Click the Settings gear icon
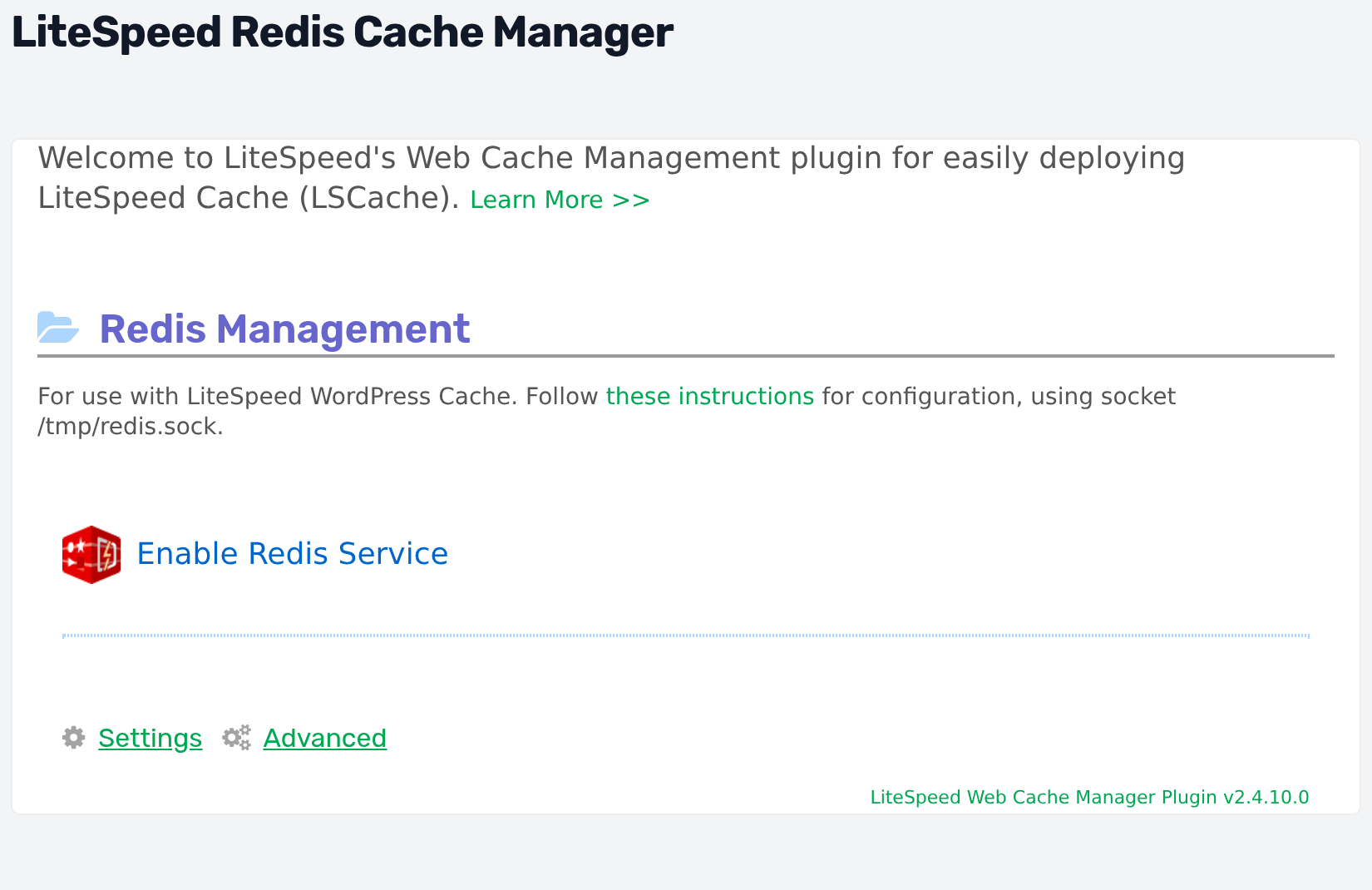Image resolution: width=1372 pixels, height=890 pixels. pos(74,738)
